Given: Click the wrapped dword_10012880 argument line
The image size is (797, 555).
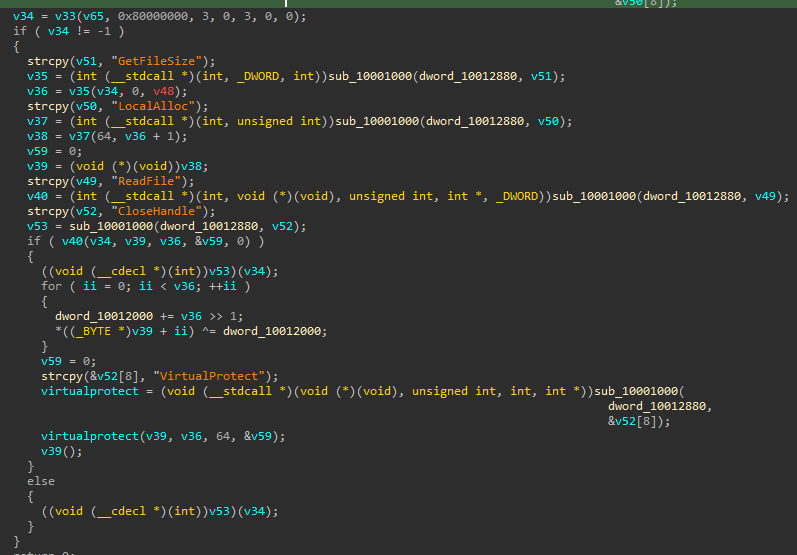Looking at the screenshot, I should (660, 406).
